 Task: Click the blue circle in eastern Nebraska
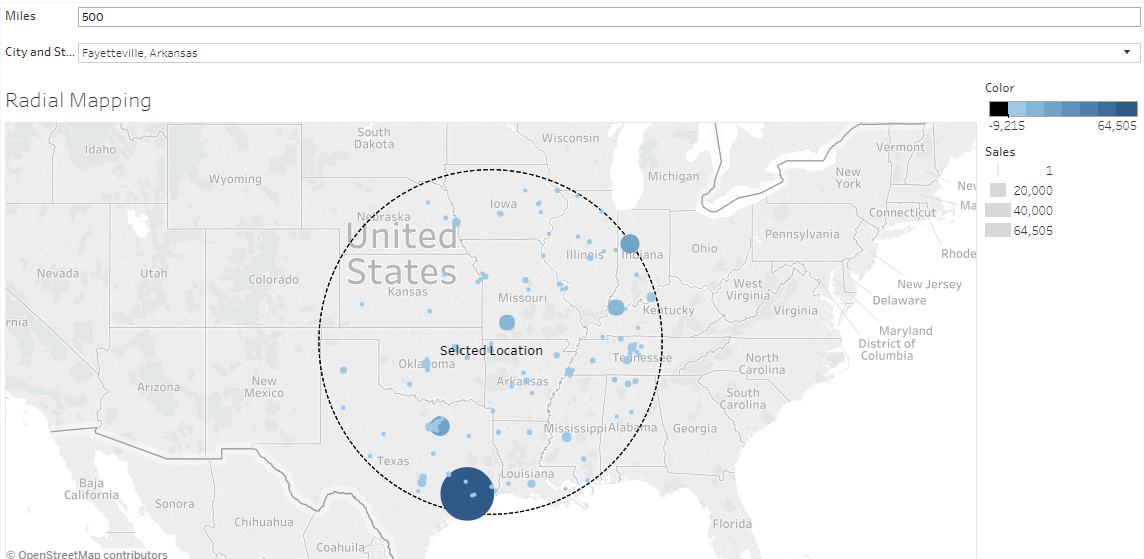[x=456, y=222]
